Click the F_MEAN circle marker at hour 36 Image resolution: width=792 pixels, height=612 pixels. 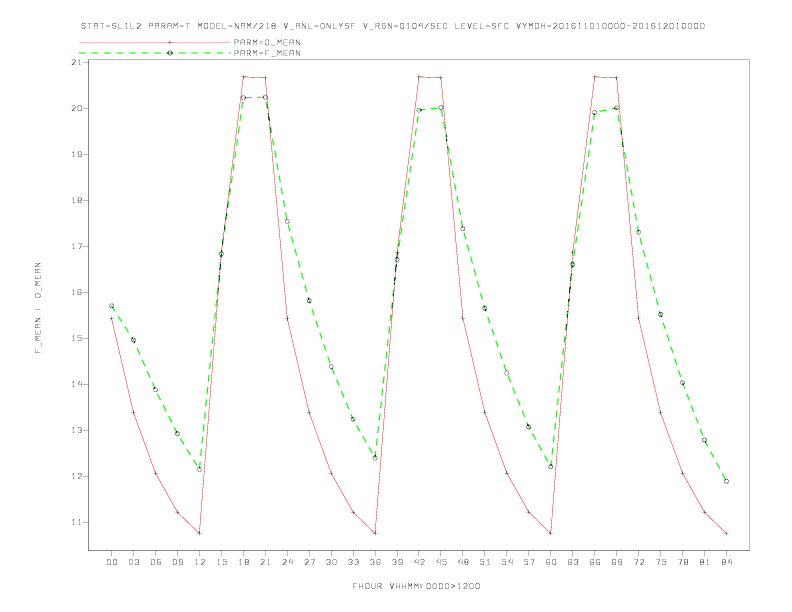(x=375, y=457)
